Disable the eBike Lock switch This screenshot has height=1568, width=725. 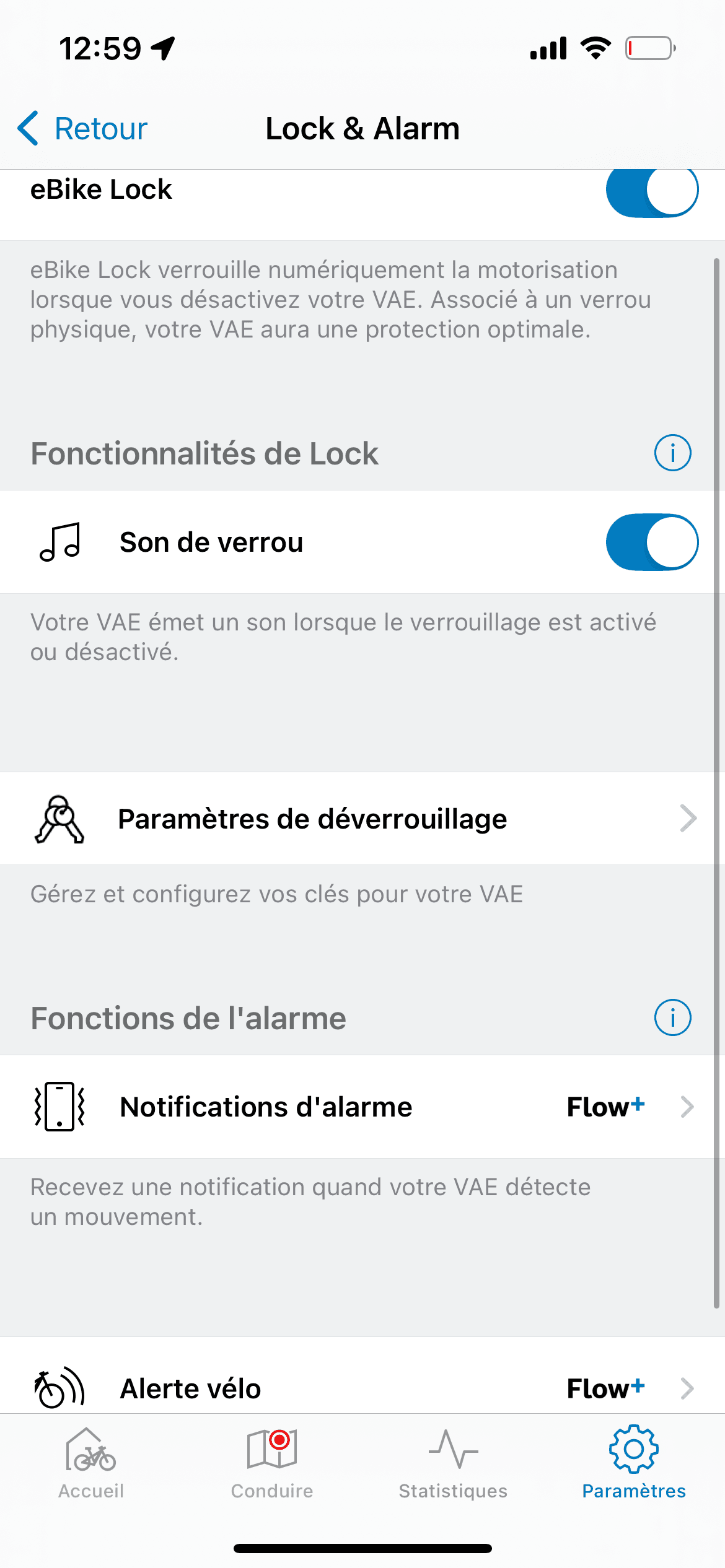(x=652, y=189)
